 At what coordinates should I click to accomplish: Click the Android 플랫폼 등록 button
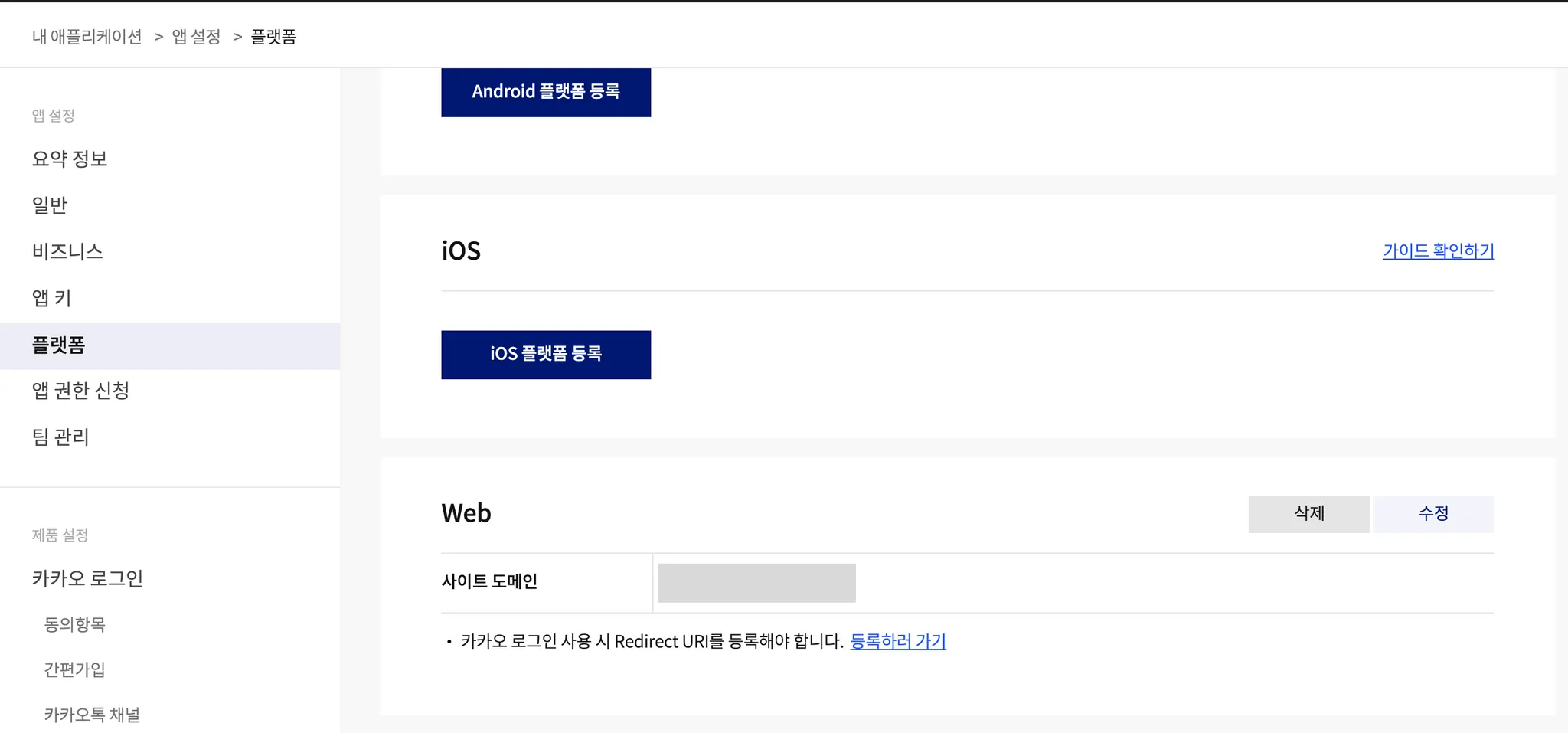545,92
